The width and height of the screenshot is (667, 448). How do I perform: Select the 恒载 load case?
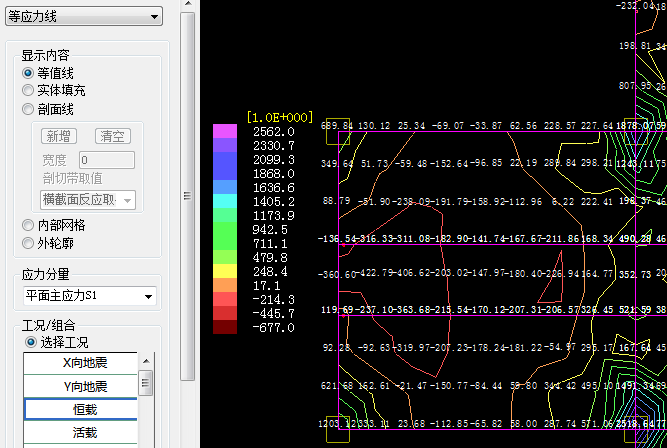[81, 409]
